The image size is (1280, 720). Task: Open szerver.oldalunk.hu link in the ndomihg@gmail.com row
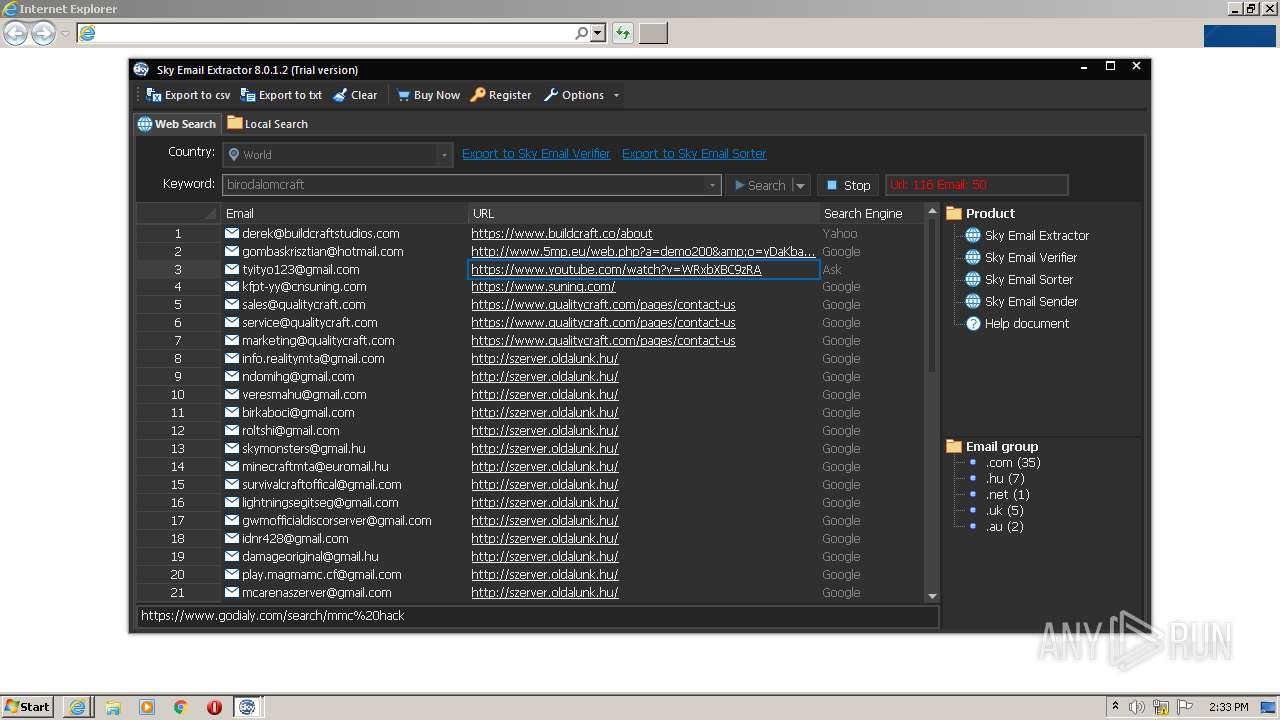point(545,376)
